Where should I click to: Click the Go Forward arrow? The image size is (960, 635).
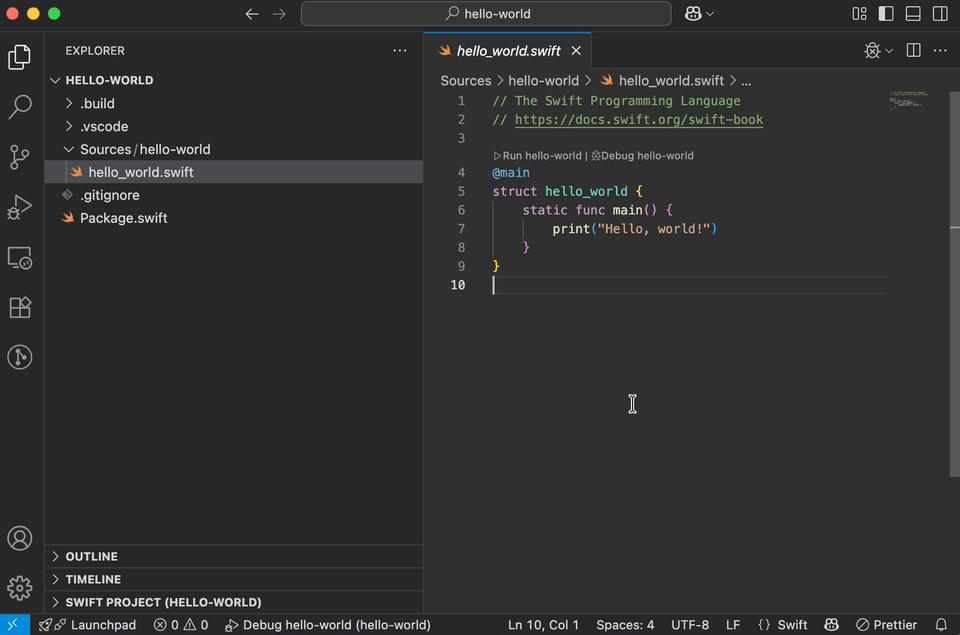[x=279, y=13]
